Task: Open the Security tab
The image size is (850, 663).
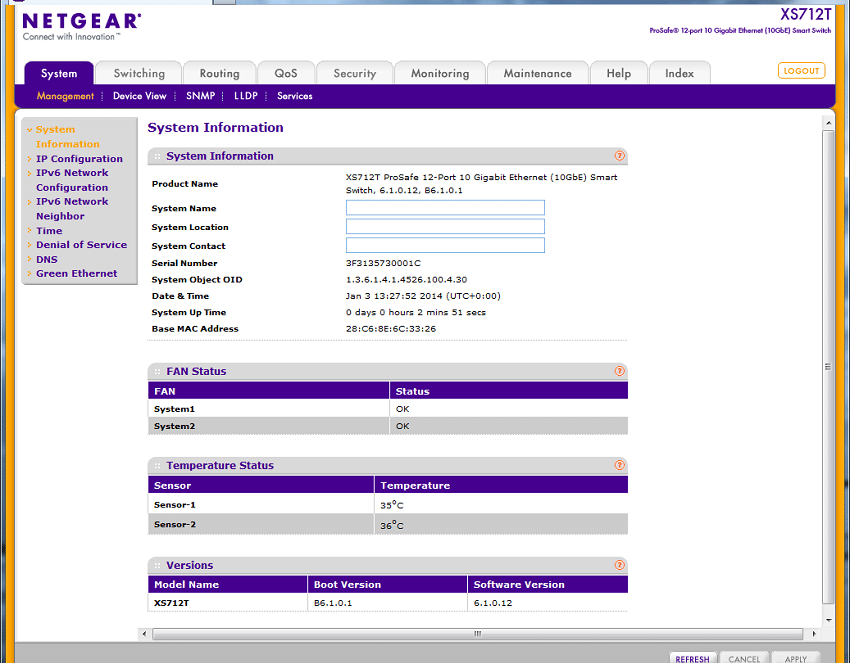Action: [355, 73]
